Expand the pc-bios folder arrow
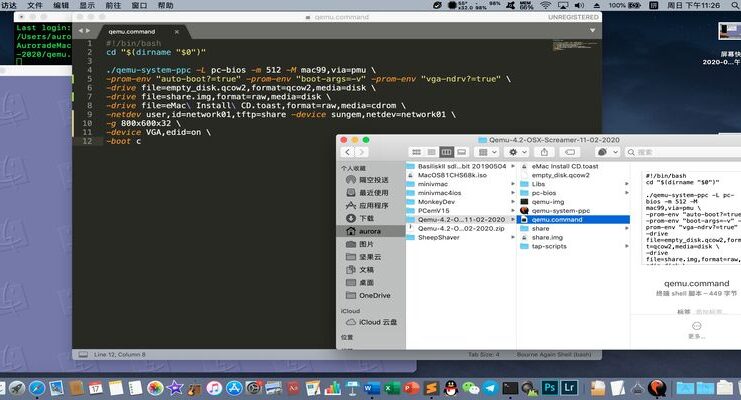Image resolution: width=741 pixels, height=400 pixels. [627, 193]
